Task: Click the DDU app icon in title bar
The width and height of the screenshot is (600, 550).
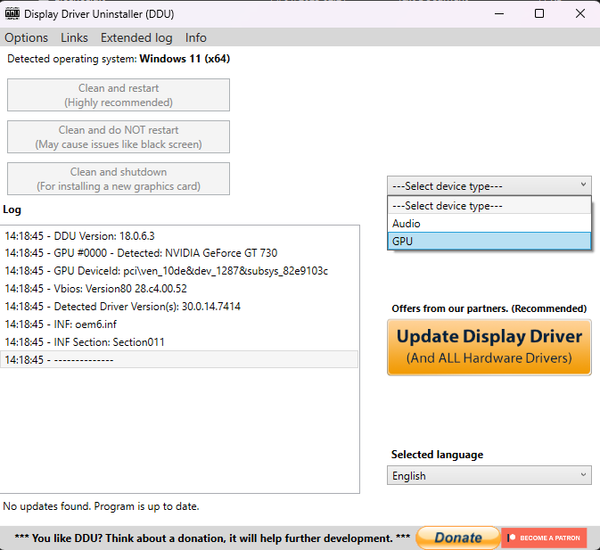Action: pos(13,14)
